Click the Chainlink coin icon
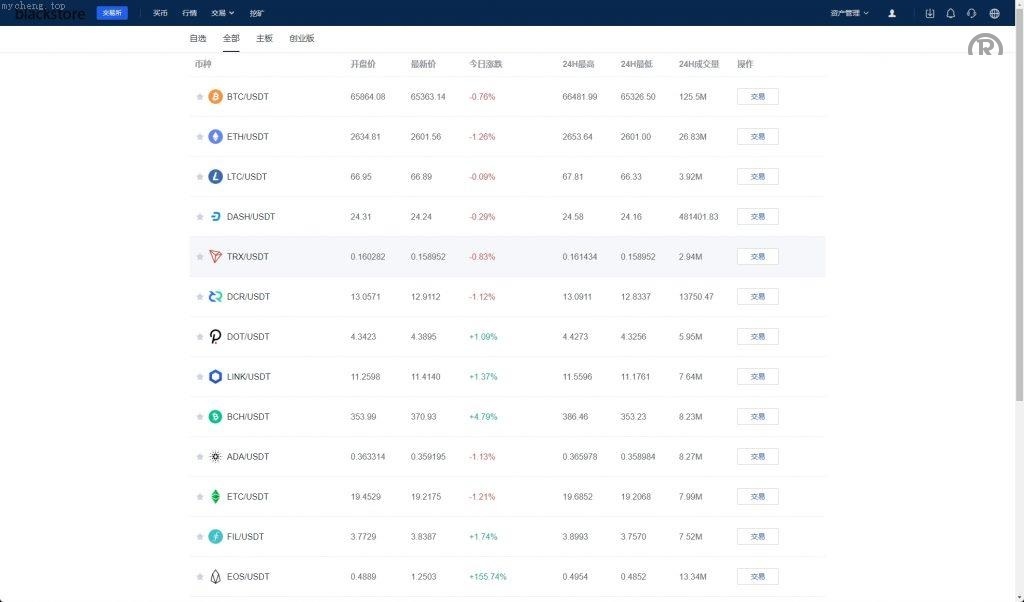Screen dimensions: 1024x602 [x=215, y=377]
